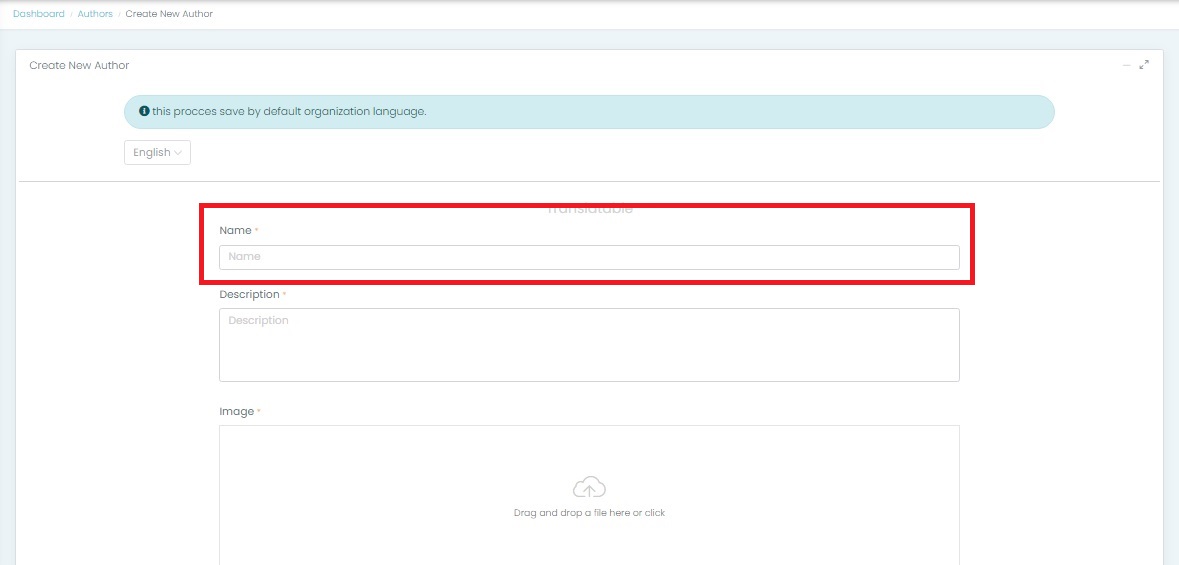Click the default organization language notice
Viewport: 1179px width, 565px height.
point(589,112)
